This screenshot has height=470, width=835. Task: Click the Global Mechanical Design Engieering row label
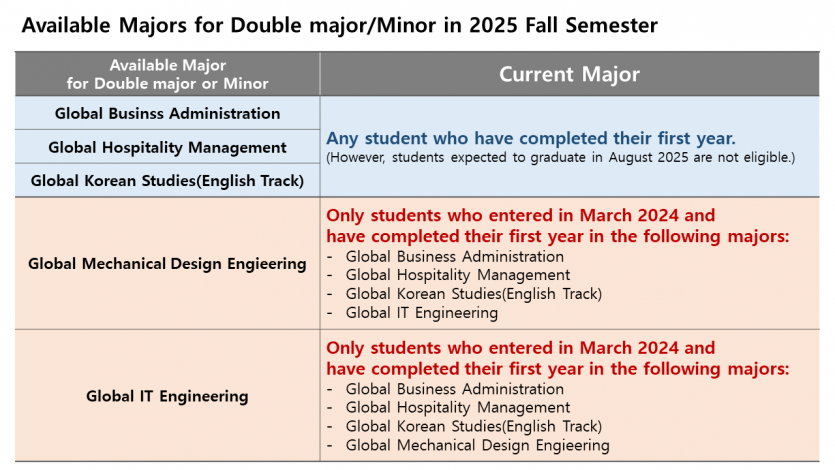[x=167, y=263]
